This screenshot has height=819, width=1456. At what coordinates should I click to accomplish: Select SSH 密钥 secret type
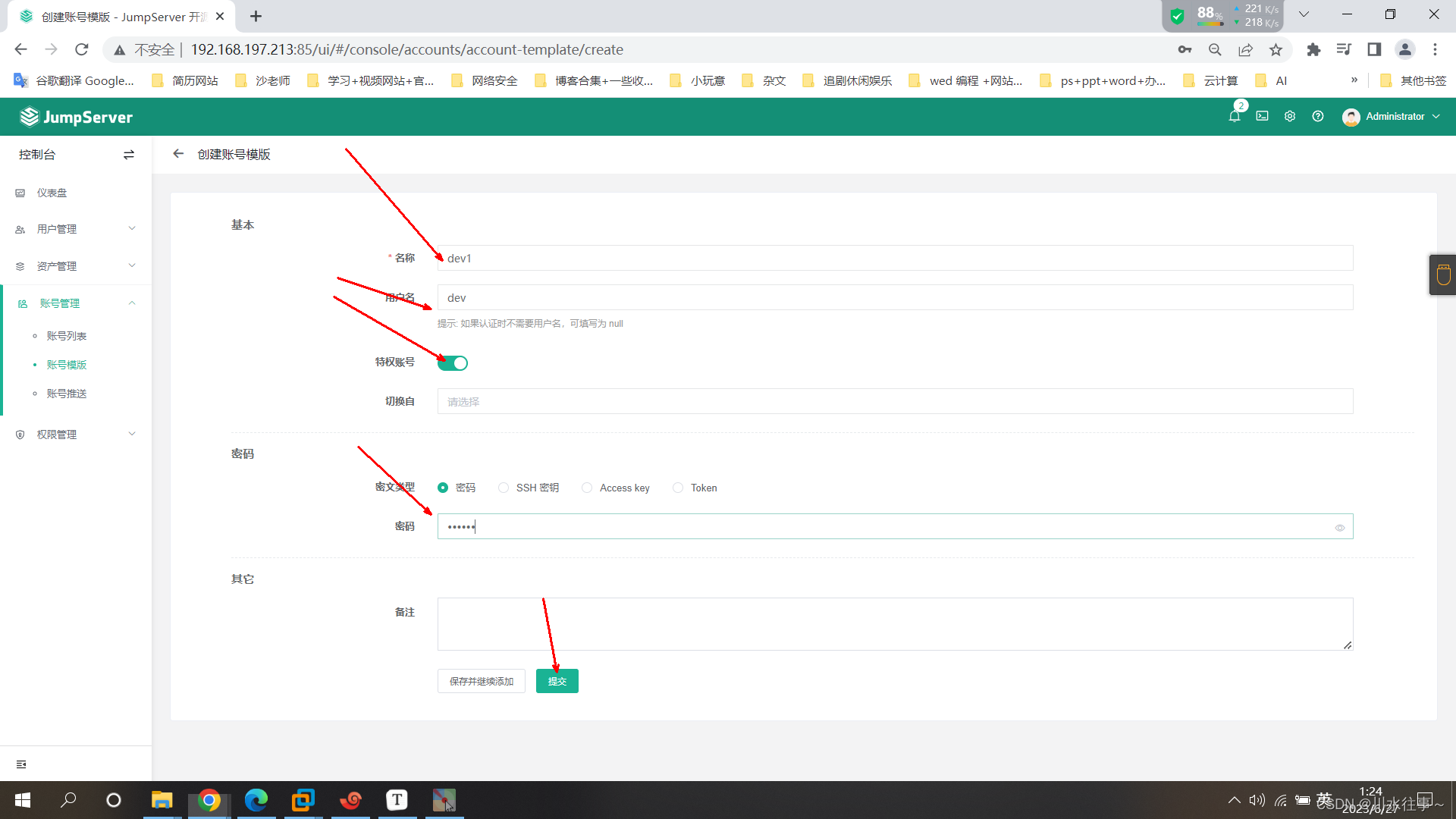pos(504,488)
